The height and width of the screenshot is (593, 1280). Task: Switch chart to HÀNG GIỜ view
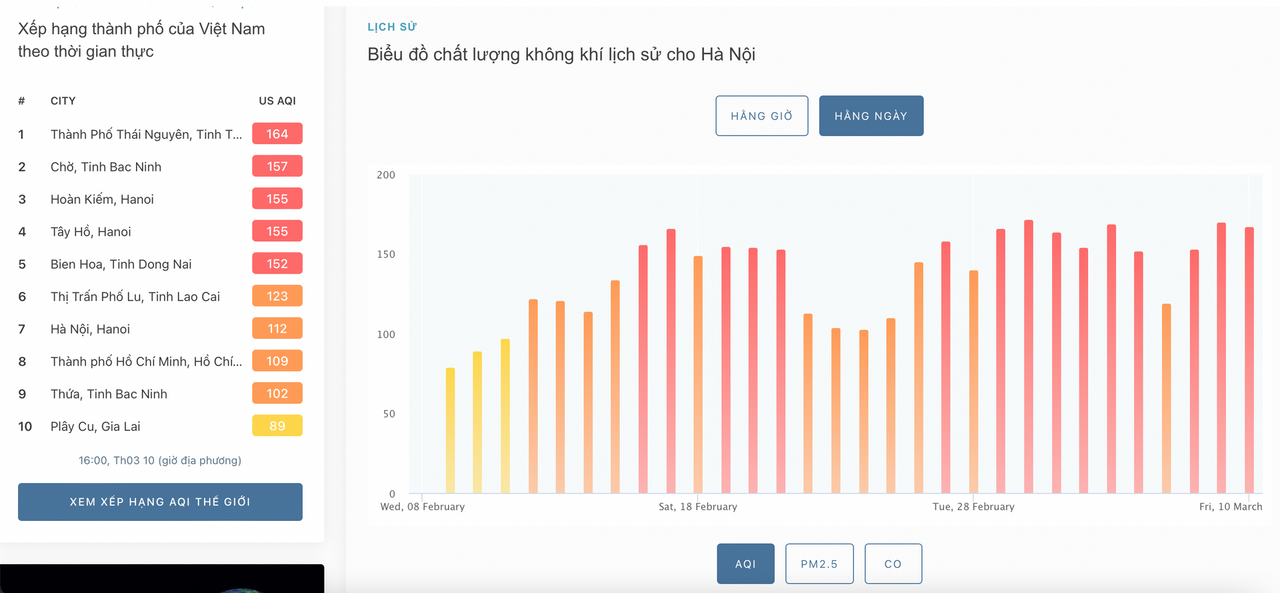click(x=762, y=116)
